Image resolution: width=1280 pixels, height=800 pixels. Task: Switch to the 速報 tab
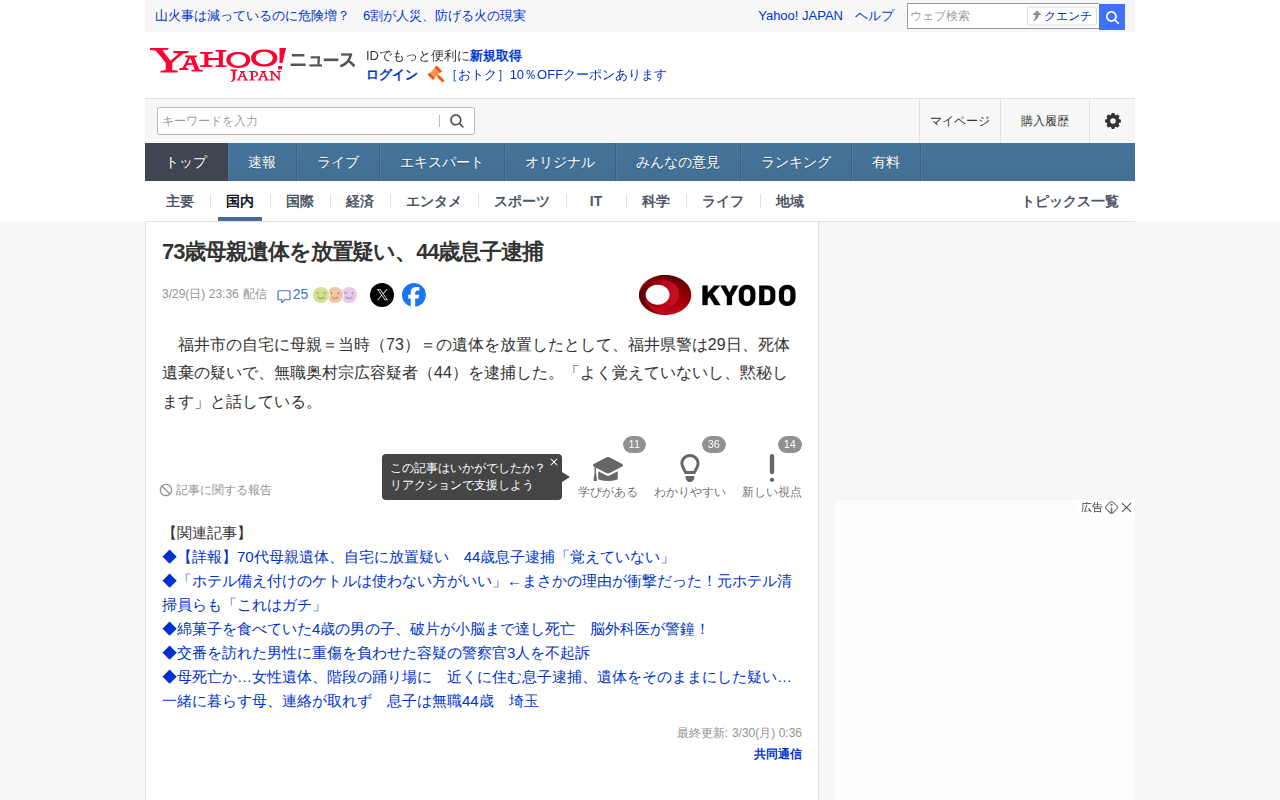[262, 162]
